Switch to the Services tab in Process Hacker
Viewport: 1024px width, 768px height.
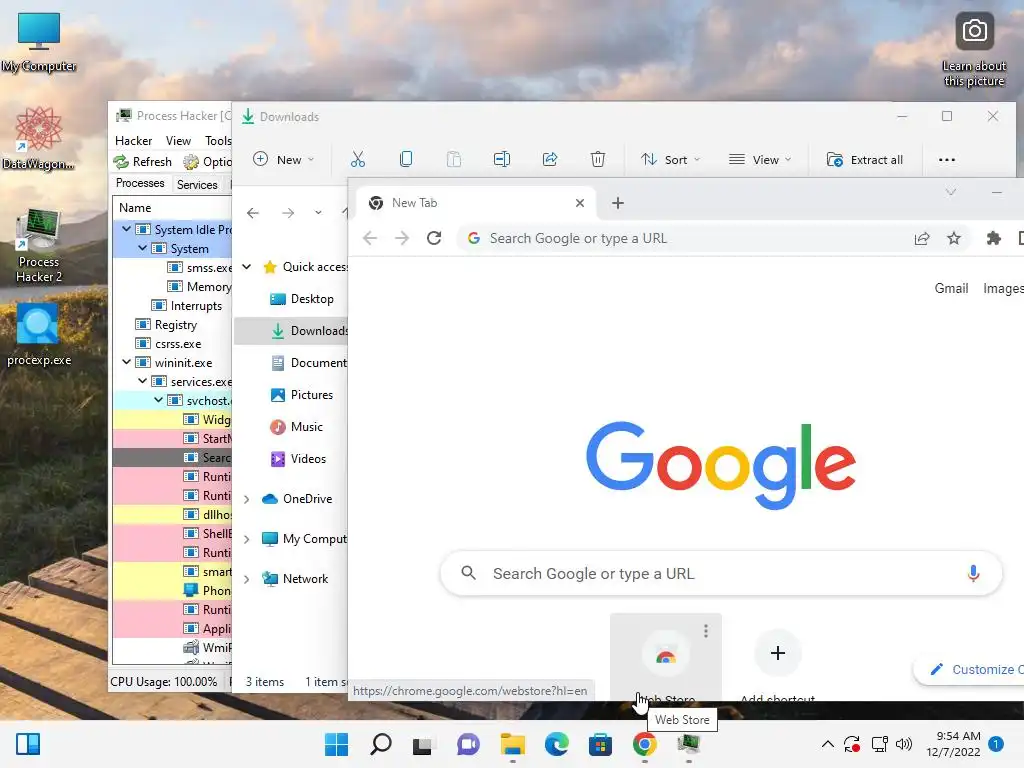(197, 185)
